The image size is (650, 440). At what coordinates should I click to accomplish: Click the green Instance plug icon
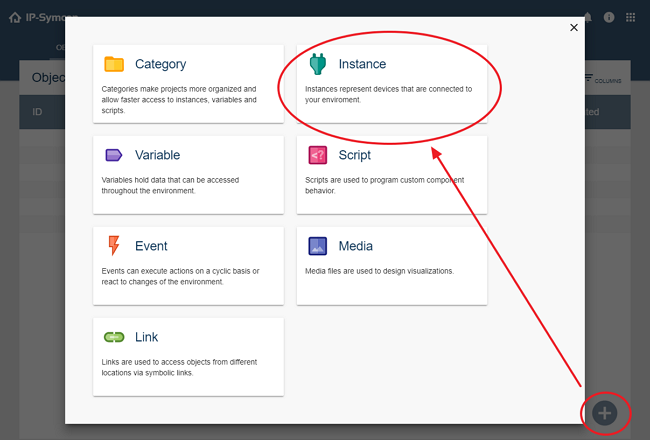pyautogui.click(x=318, y=64)
